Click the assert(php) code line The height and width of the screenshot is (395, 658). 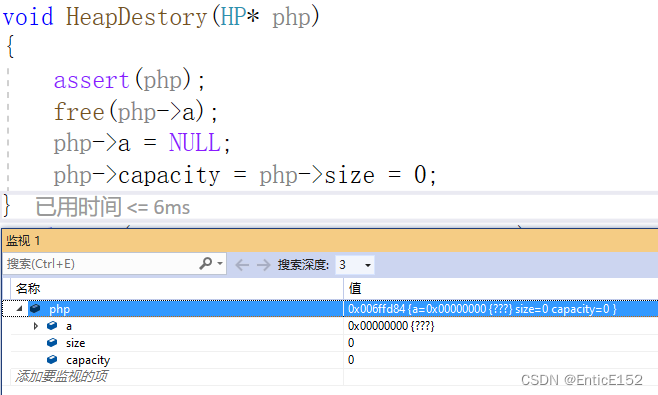129,80
